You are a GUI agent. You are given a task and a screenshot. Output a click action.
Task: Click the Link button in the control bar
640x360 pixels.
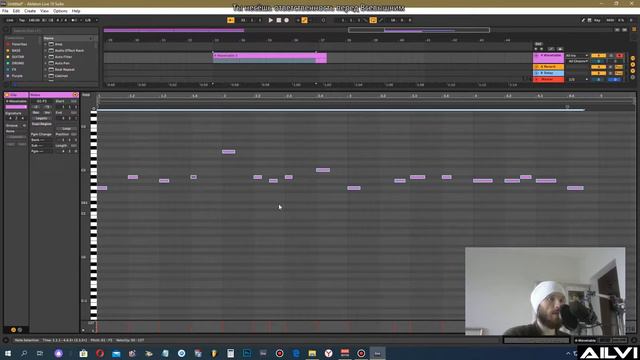point(10,20)
